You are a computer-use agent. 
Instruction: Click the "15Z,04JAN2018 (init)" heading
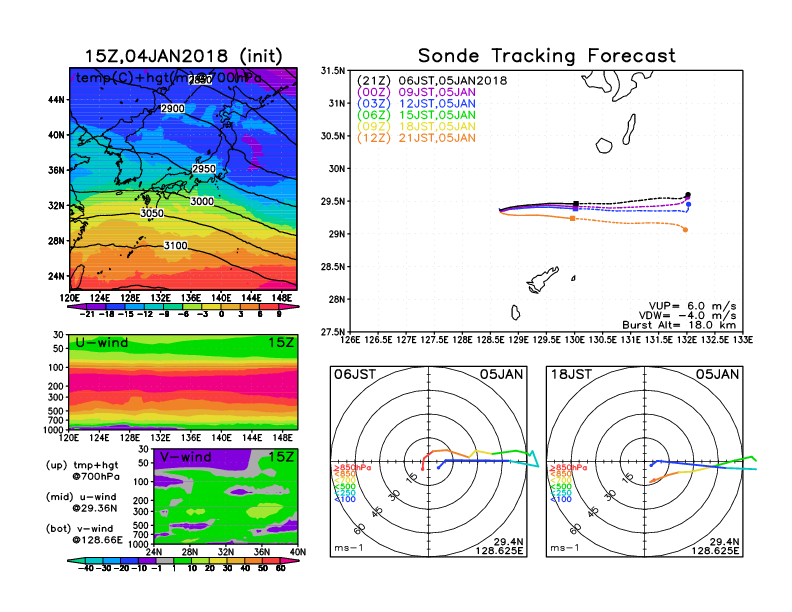click(x=183, y=56)
